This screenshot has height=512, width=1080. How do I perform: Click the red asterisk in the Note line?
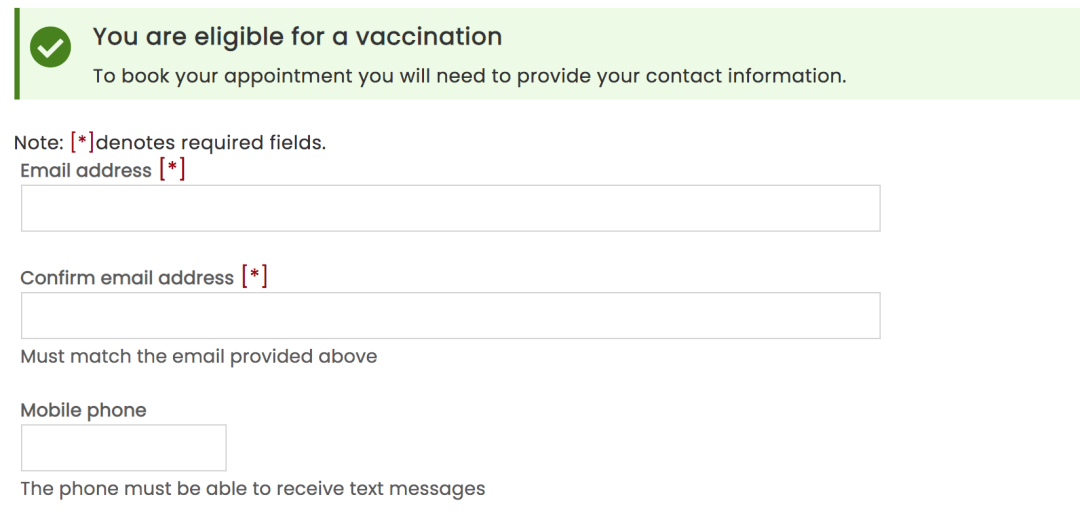[82, 142]
